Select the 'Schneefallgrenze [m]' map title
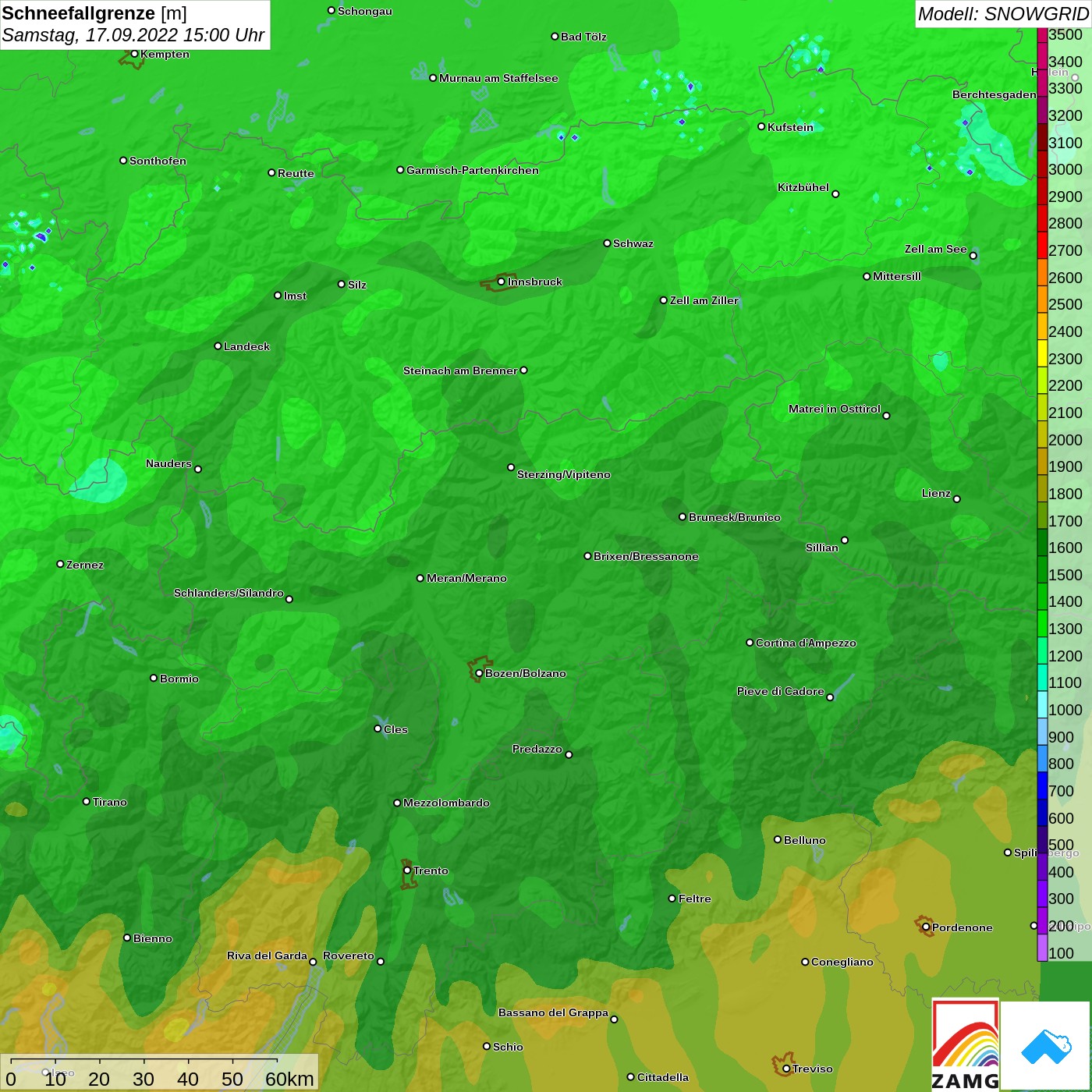Viewport: 1092px width, 1092px height. pos(94,13)
